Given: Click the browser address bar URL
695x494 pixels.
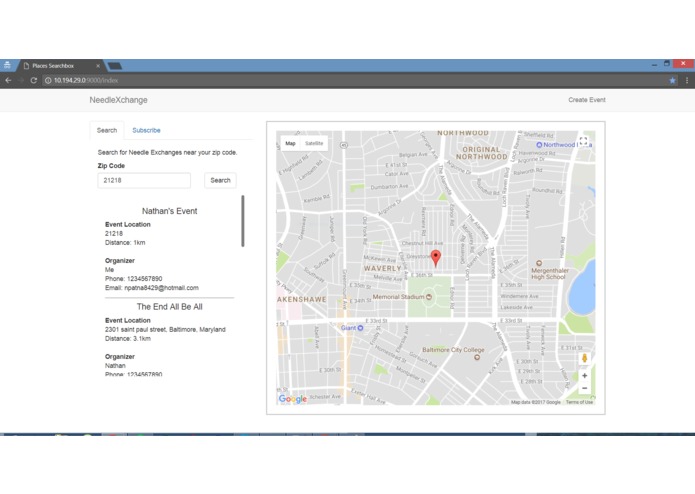Looking at the screenshot, I should point(86,80).
